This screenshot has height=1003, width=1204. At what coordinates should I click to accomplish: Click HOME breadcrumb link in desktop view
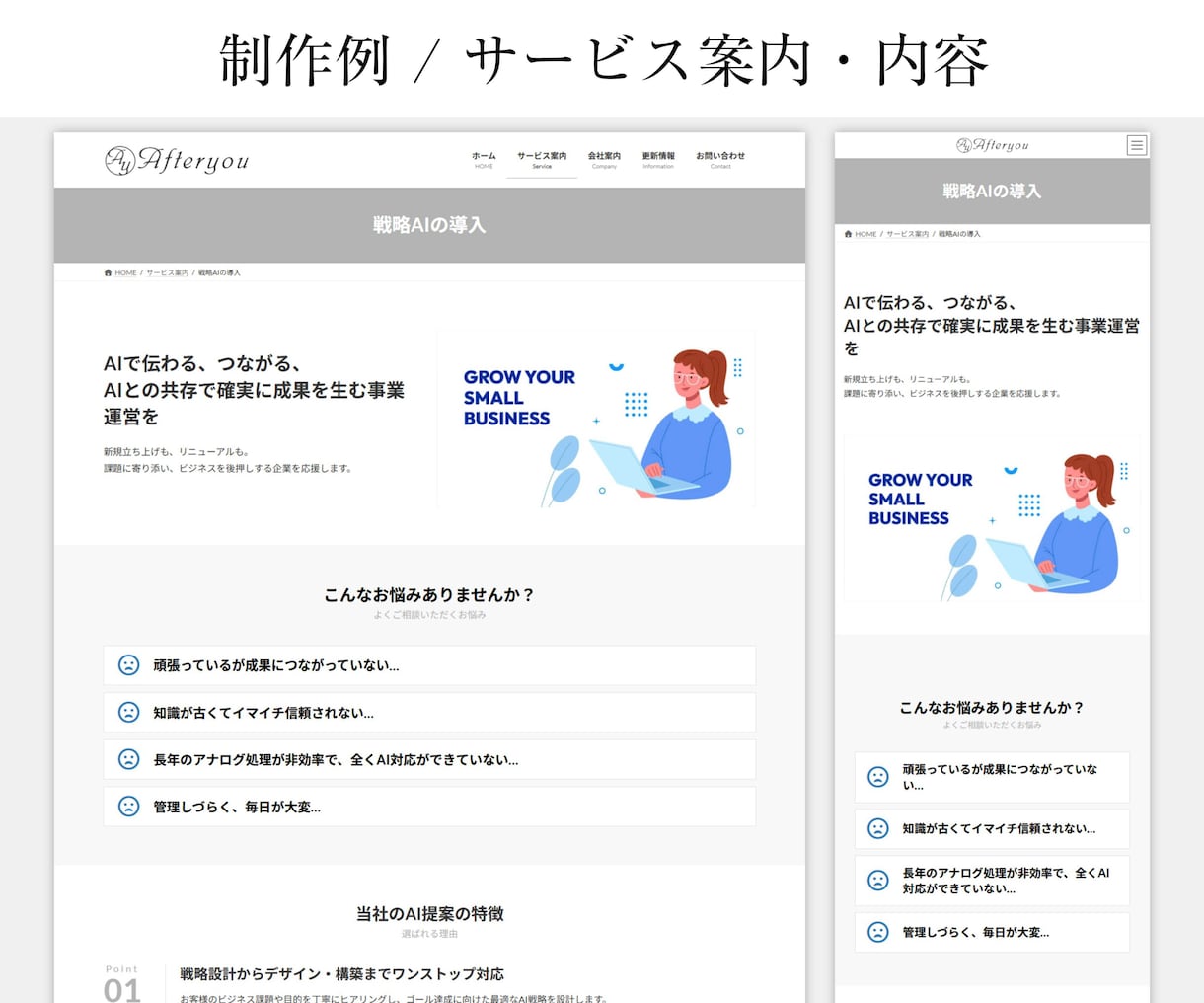click(x=125, y=272)
